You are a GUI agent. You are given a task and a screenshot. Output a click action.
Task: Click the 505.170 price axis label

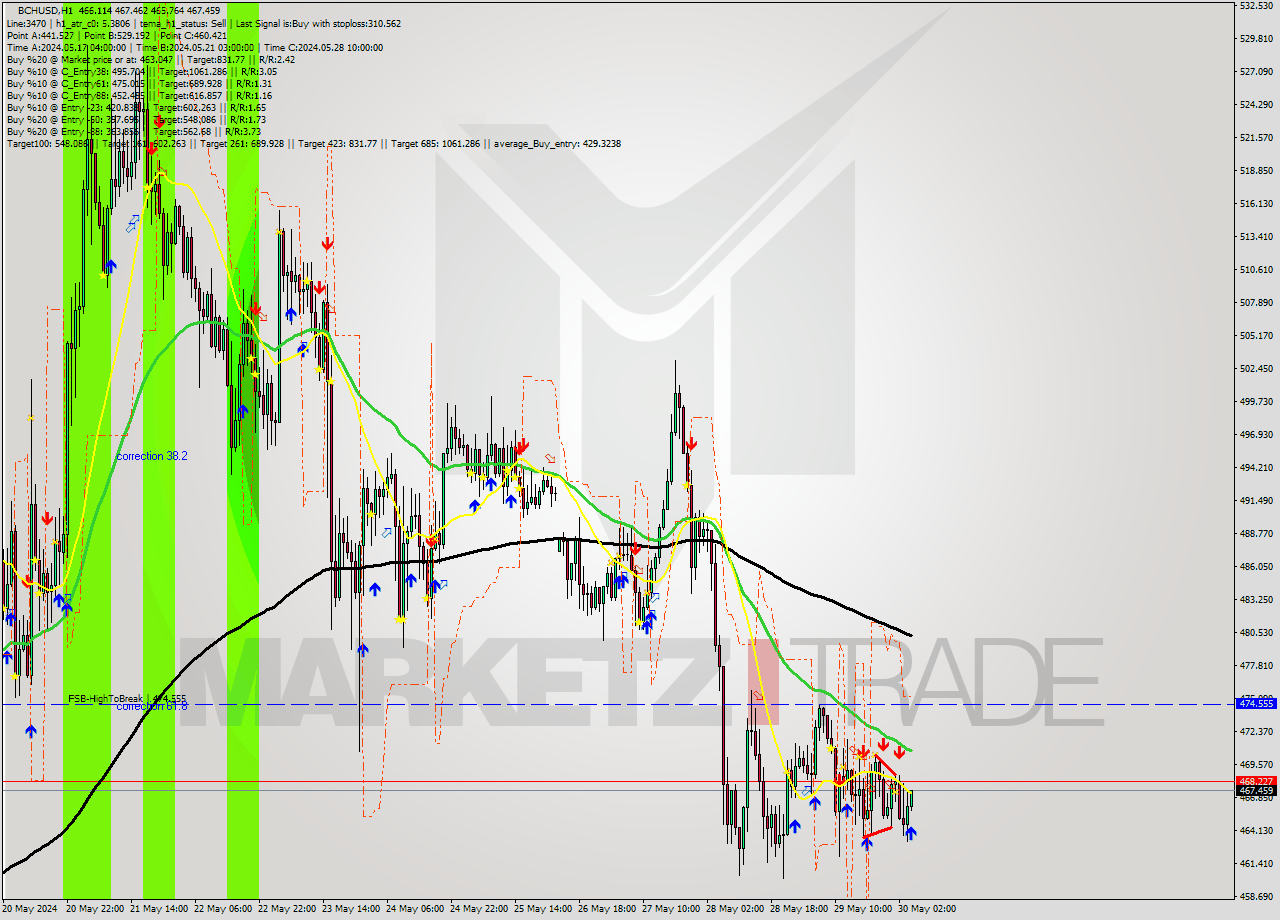point(1255,336)
